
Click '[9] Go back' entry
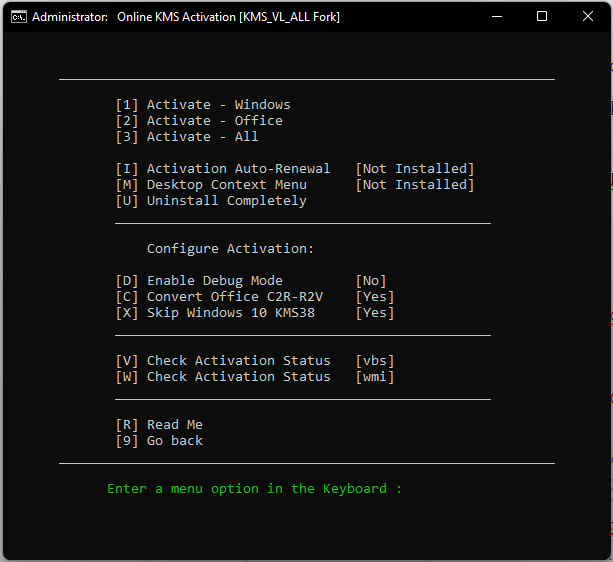159,441
